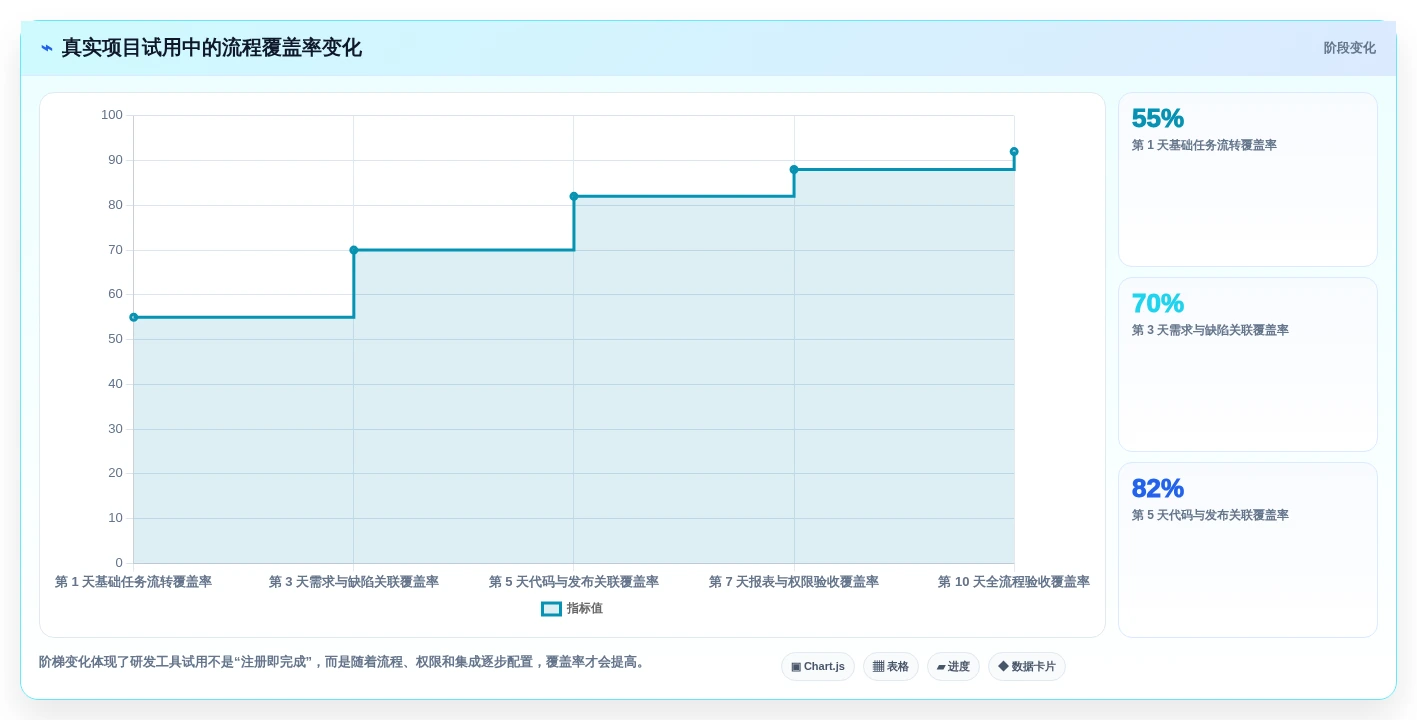Open the 55% stat card
This screenshot has width=1417, height=720.
1247,179
